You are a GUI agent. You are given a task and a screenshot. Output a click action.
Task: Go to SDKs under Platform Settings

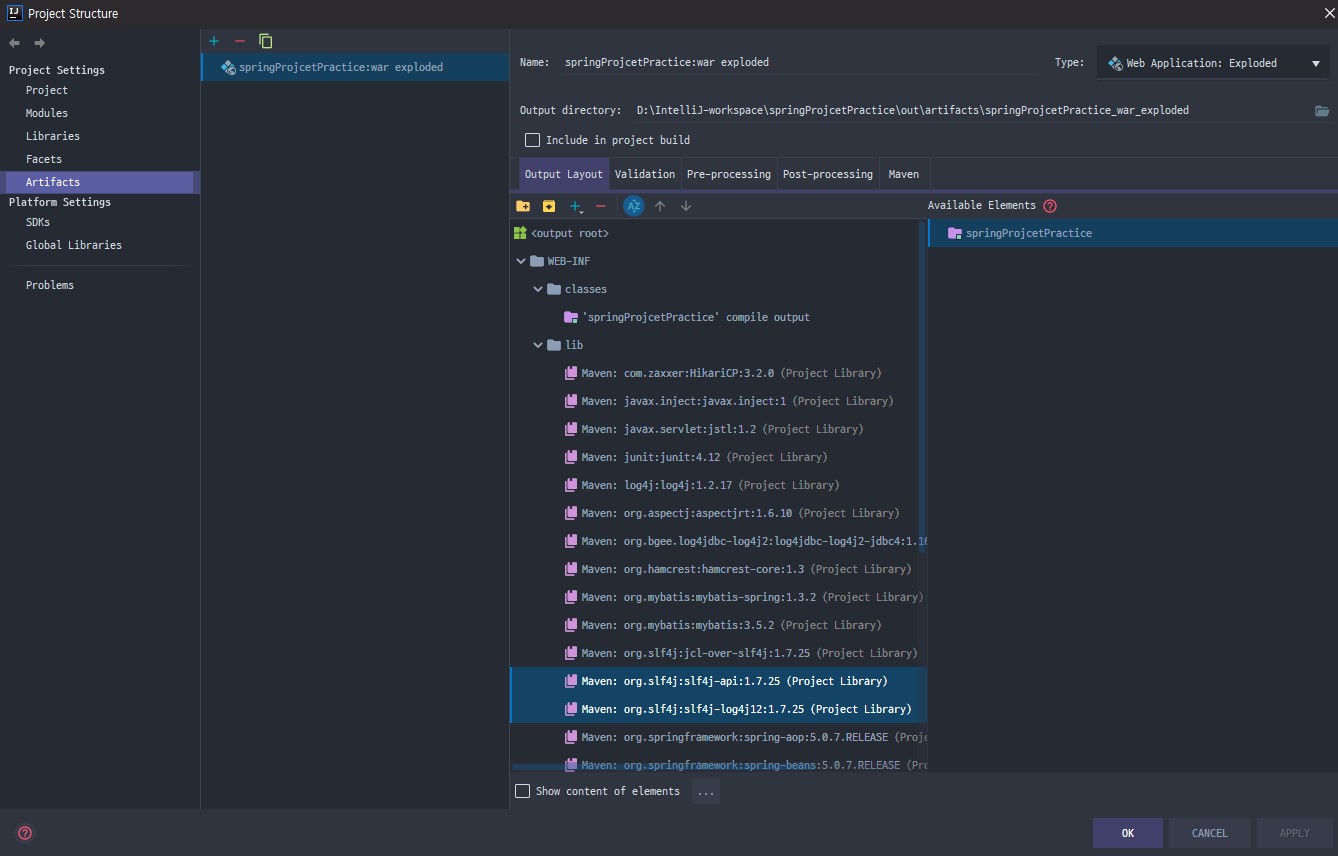coord(38,222)
